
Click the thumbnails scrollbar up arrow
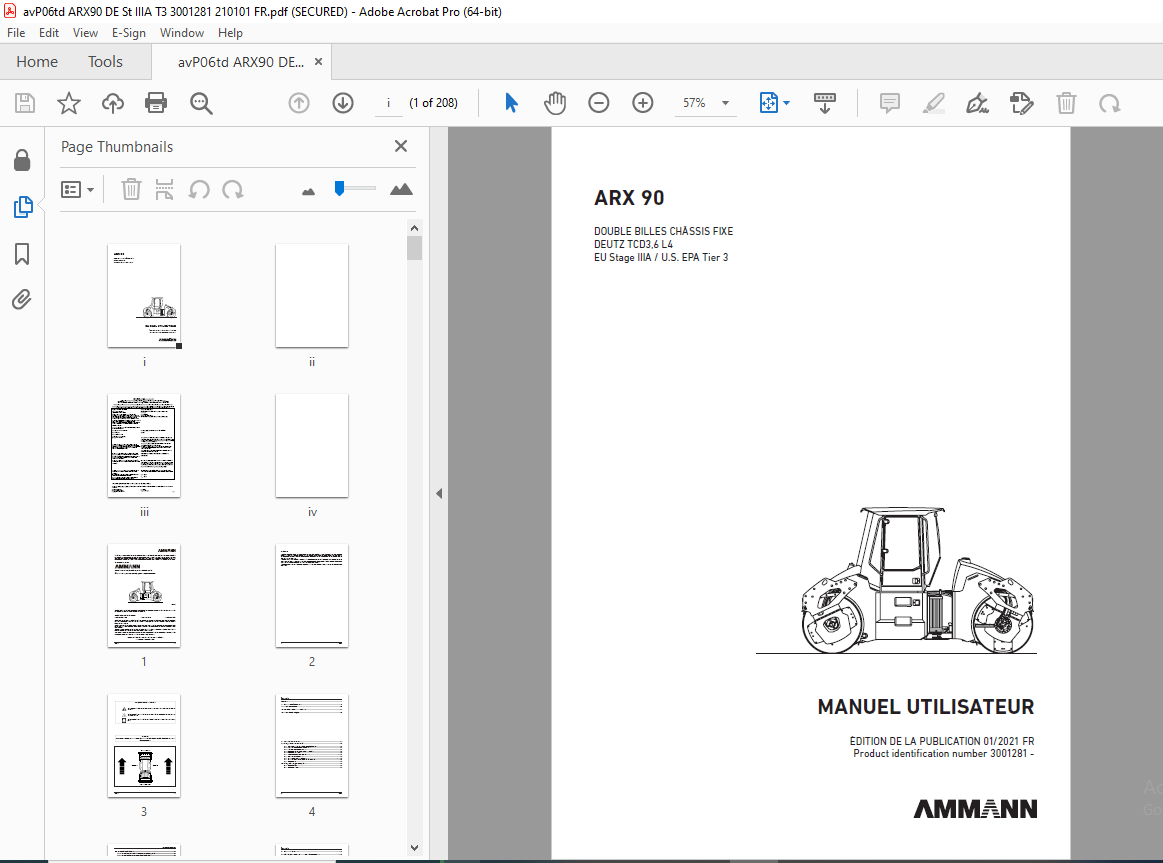coord(415,228)
